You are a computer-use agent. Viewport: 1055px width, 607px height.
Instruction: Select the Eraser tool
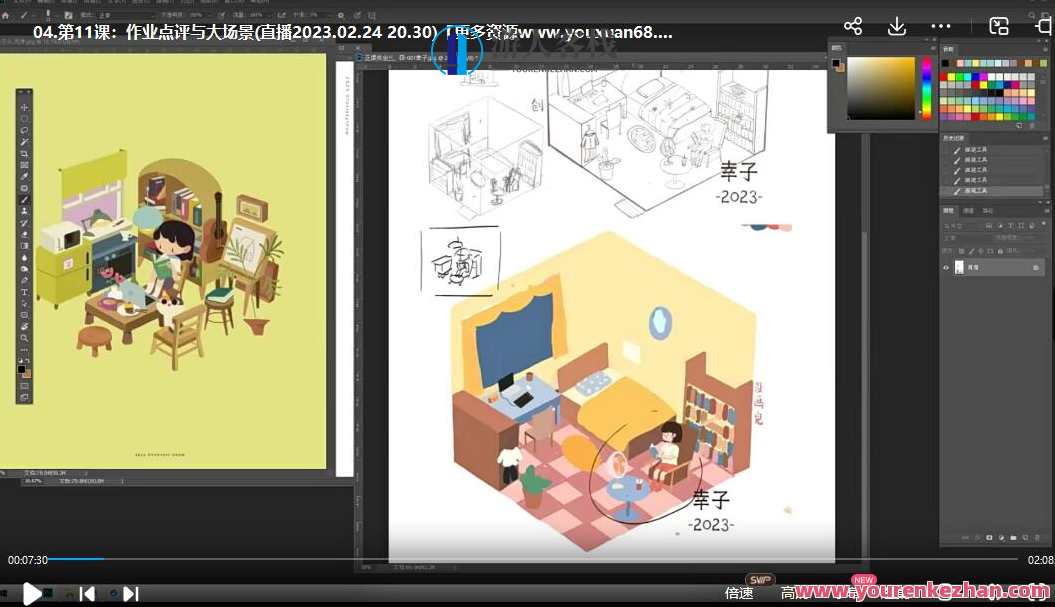(22, 235)
